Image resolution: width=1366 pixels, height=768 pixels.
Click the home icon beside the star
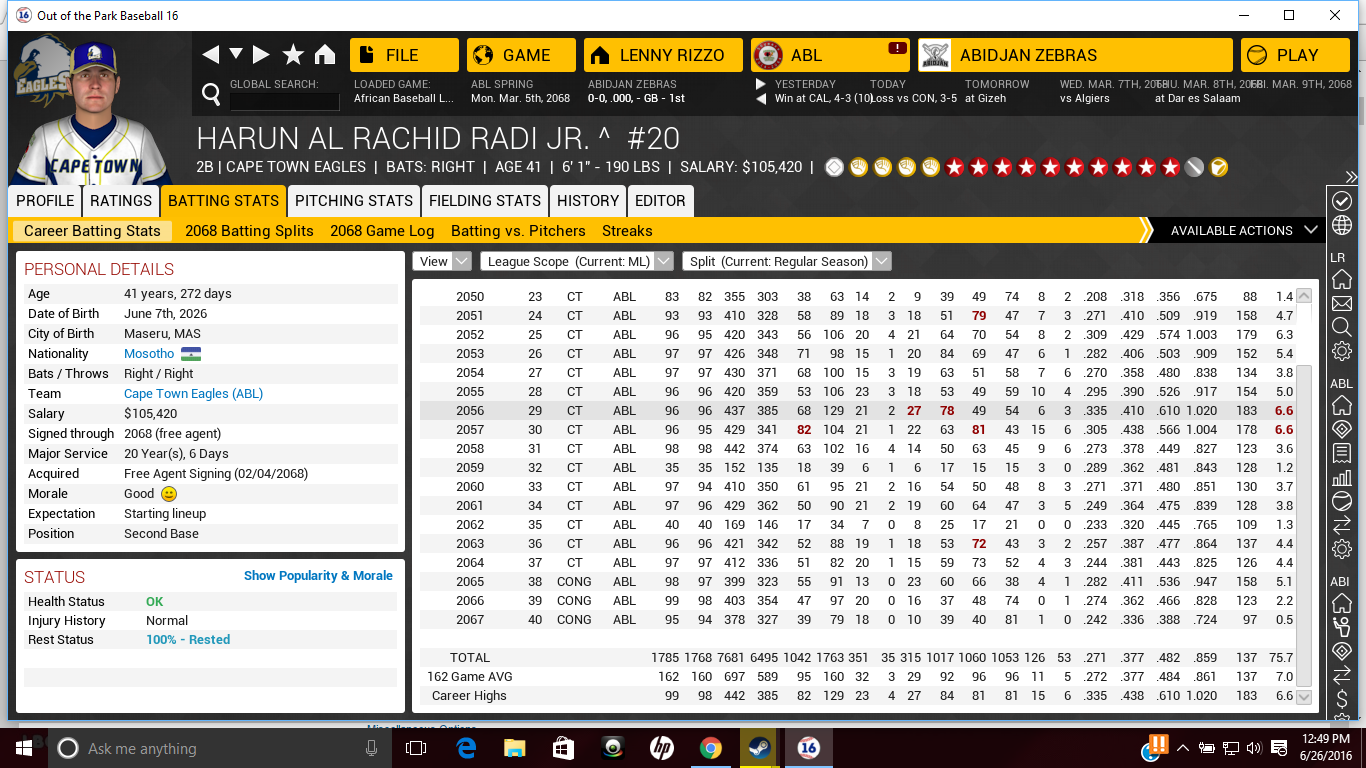coord(325,55)
